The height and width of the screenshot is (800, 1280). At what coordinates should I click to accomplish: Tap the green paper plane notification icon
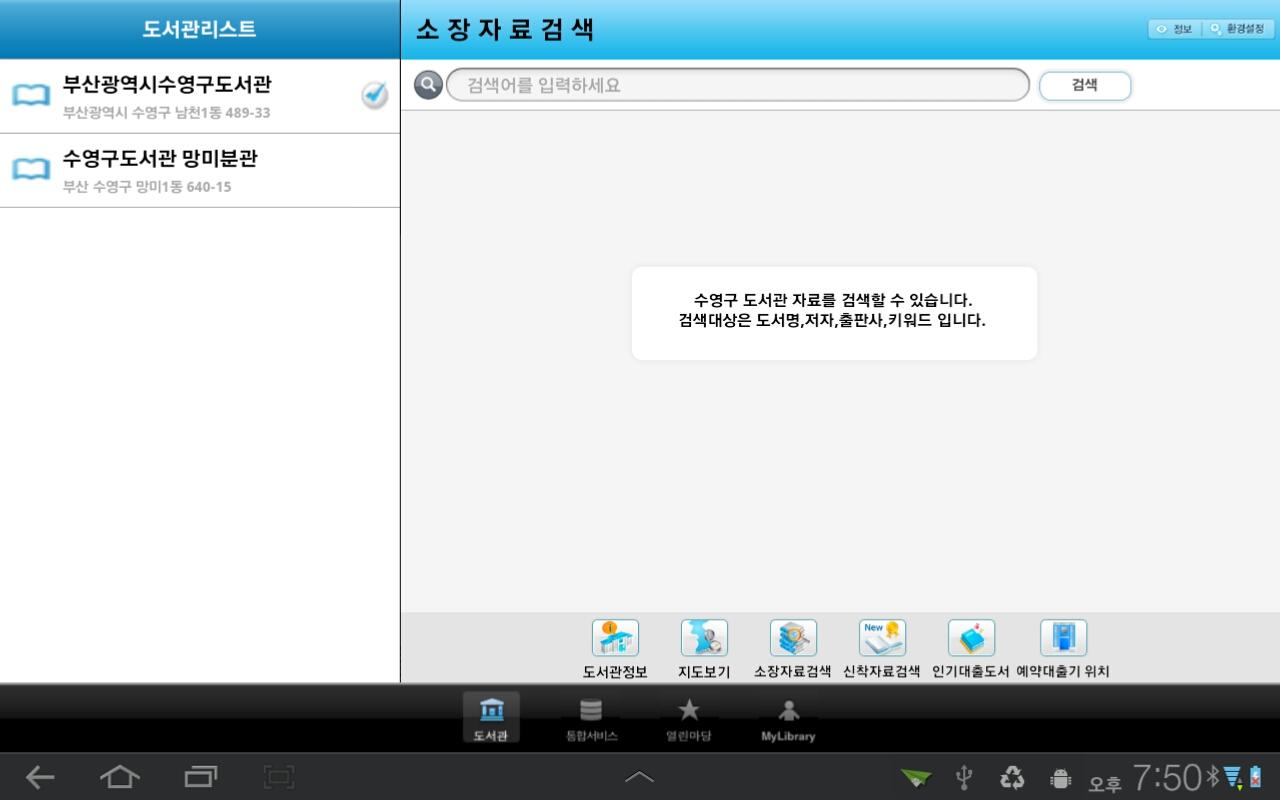click(916, 778)
